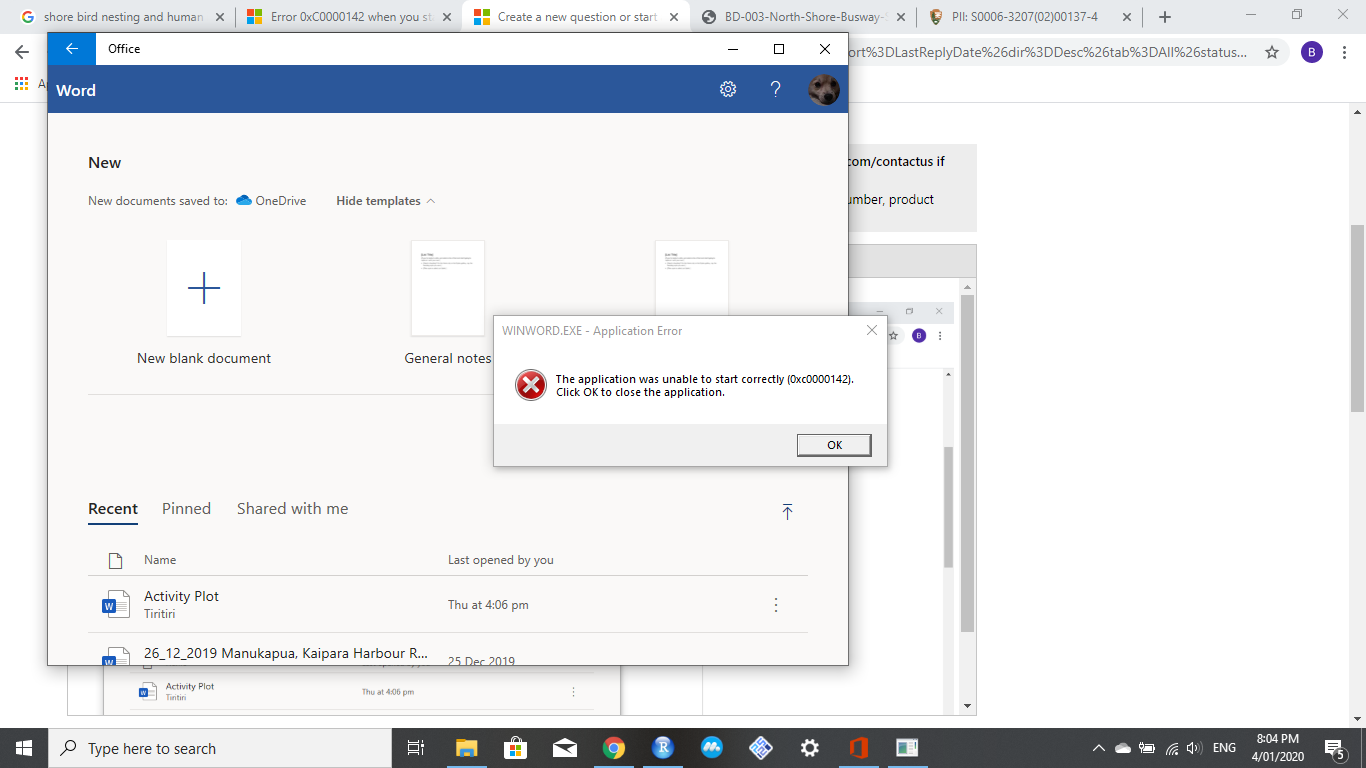This screenshot has height=768, width=1366.
Task: Open the Mail app from the taskbar
Action: [x=564, y=748]
